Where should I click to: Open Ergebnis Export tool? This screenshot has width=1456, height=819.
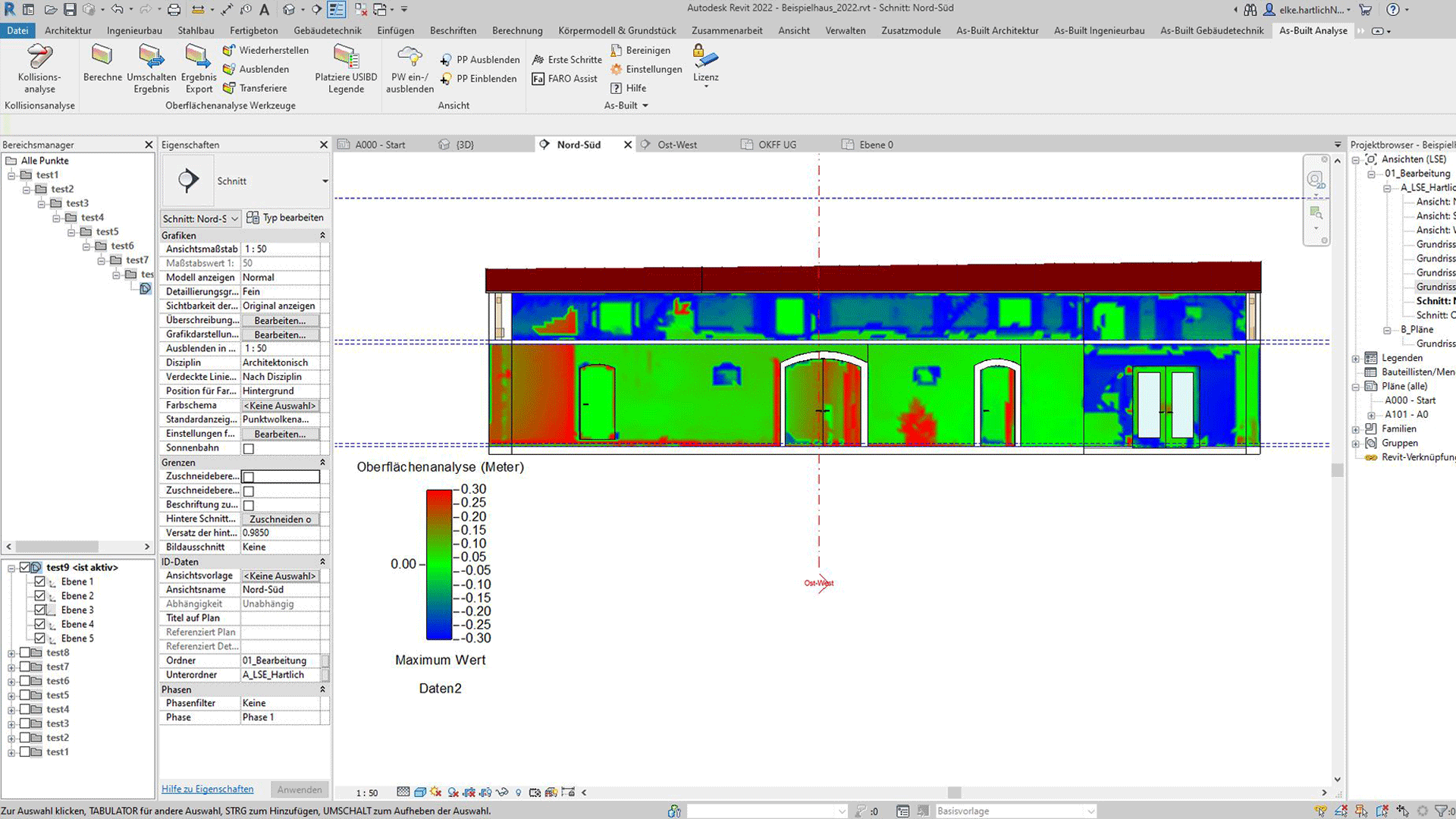(198, 68)
